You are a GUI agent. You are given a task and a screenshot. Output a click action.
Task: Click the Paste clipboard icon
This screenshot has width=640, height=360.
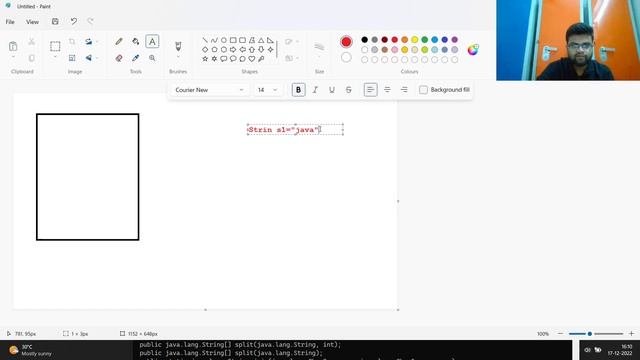(13, 46)
